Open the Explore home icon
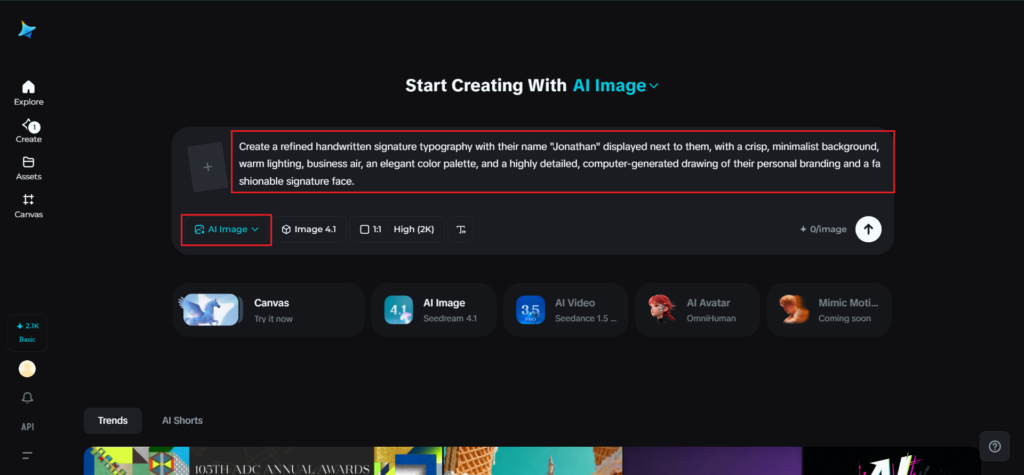 click(x=28, y=87)
